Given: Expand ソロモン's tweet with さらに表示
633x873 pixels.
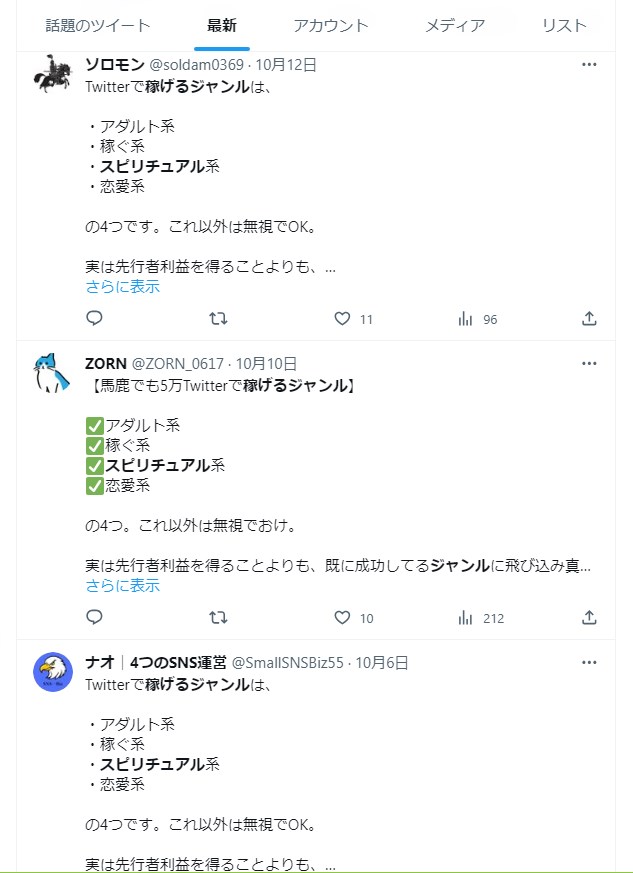Looking at the screenshot, I should coord(122,287).
